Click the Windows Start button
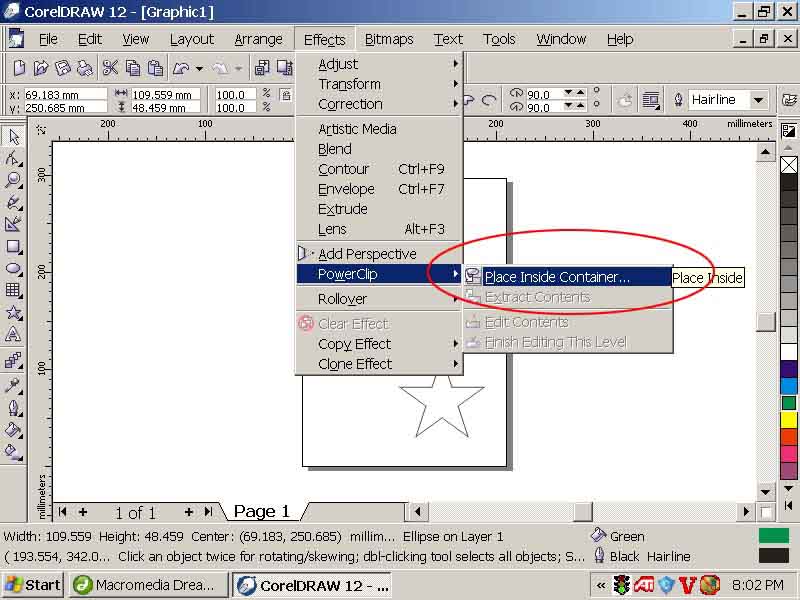Image resolution: width=800 pixels, height=600 pixels. 33,585
